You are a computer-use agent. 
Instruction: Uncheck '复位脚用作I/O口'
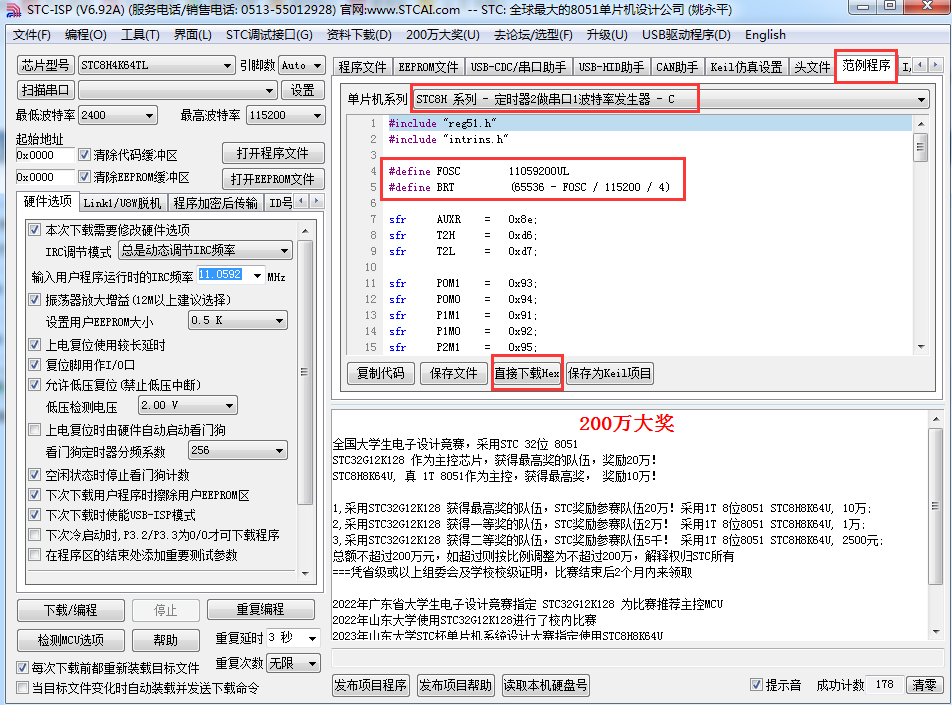35,365
